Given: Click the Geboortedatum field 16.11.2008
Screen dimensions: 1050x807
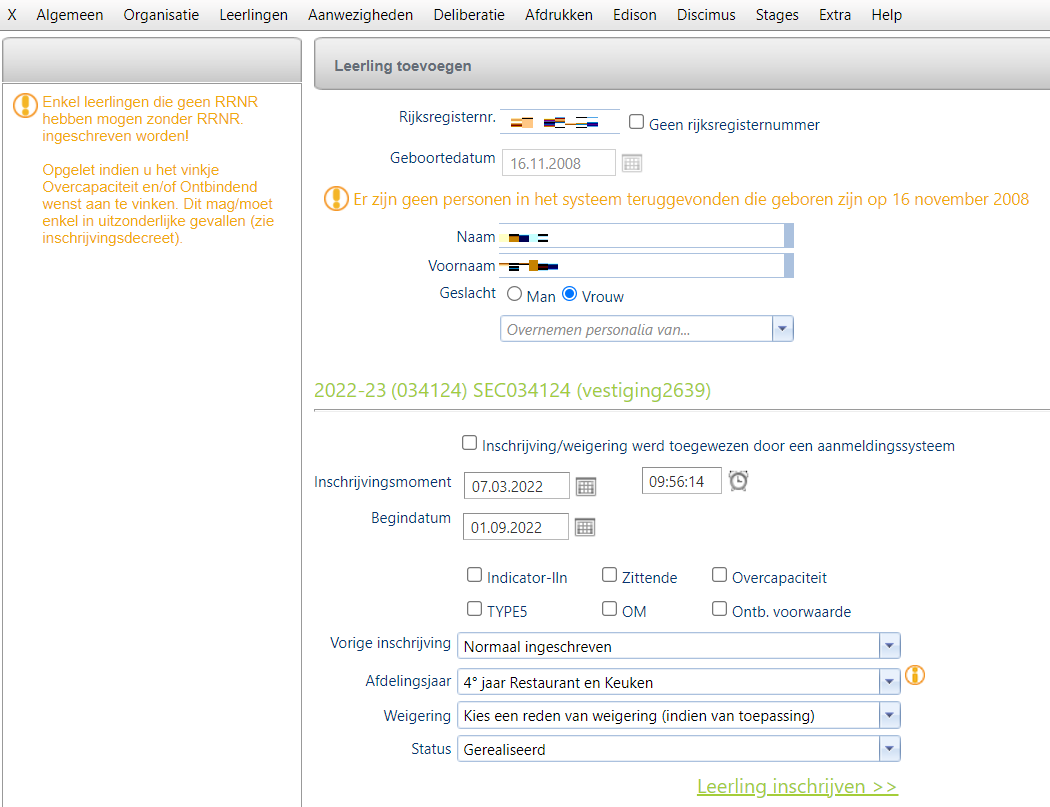Looking at the screenshot, I should tap(558, 163).
